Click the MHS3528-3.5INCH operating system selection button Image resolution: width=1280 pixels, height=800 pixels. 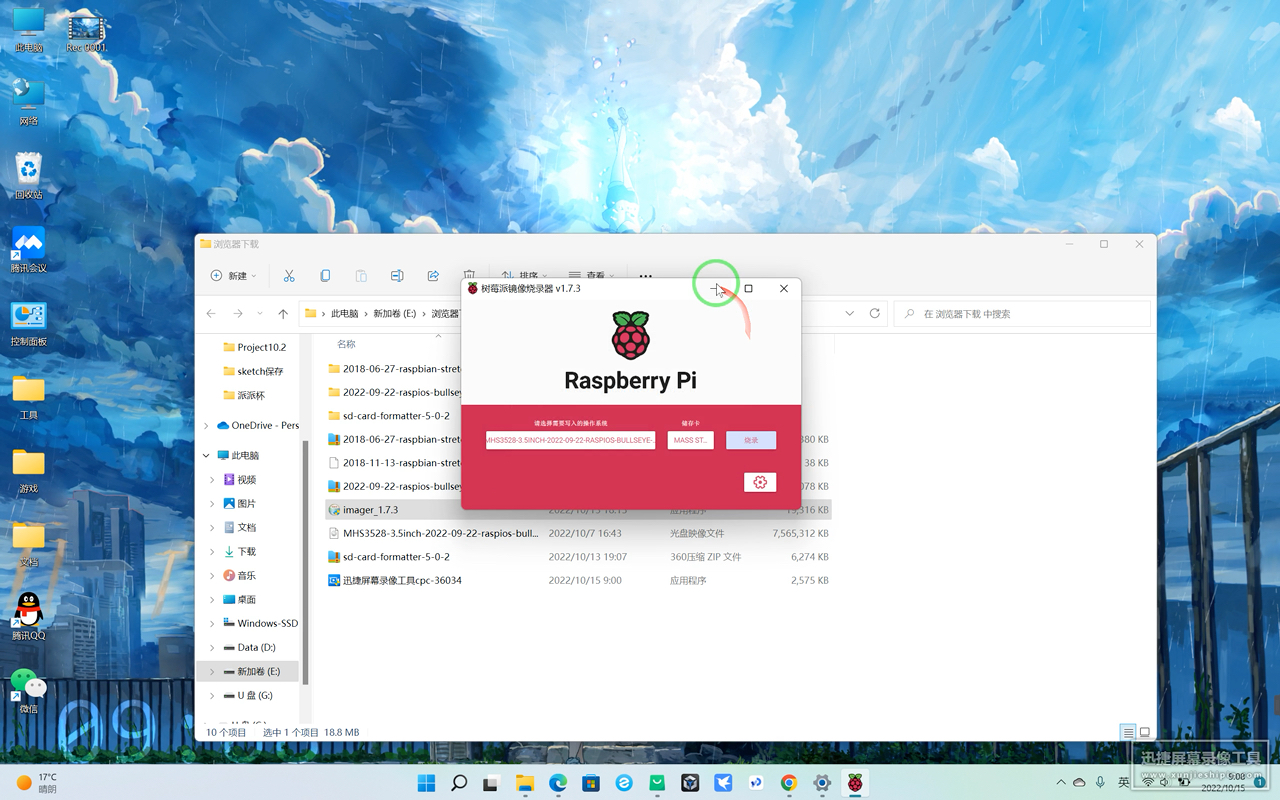tap(571, 440)
